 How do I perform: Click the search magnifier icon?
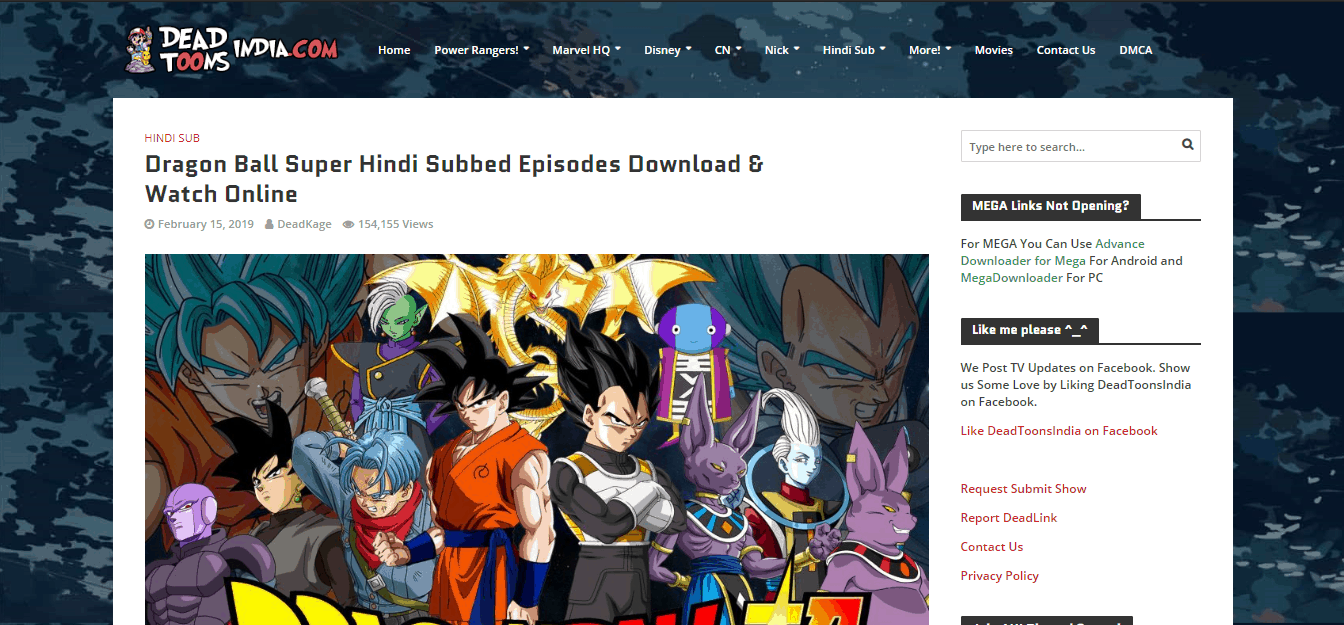tap(1188, 145)
